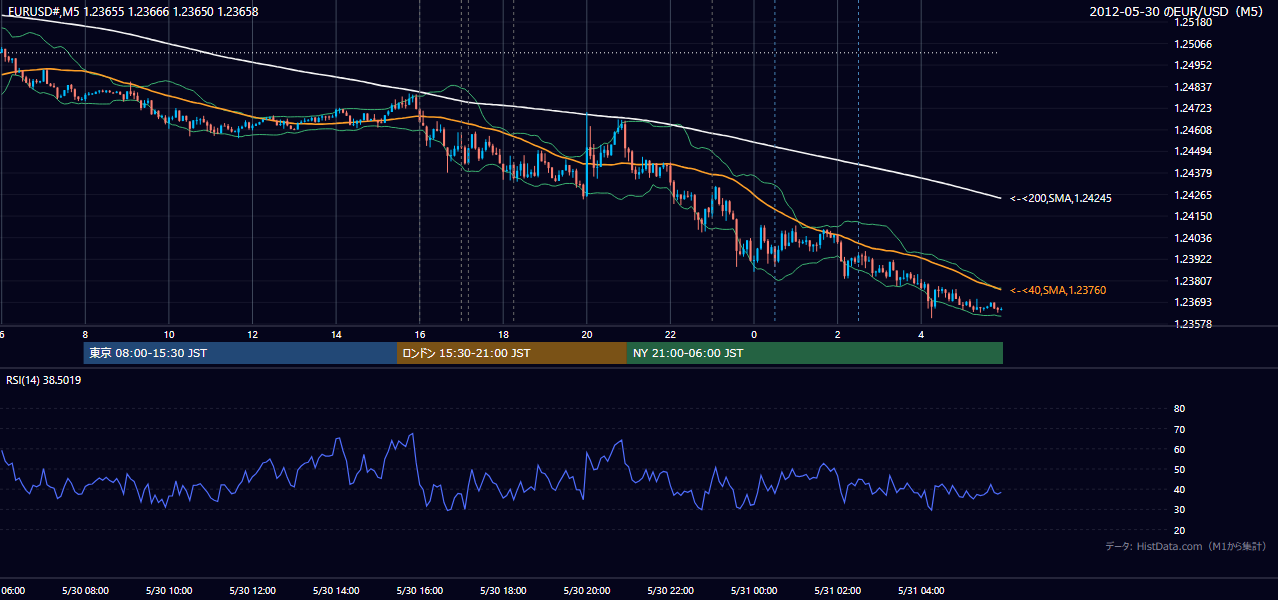
Task: Click the 40 SMA label reading 1.23760
Action: tap(1057, 290)
